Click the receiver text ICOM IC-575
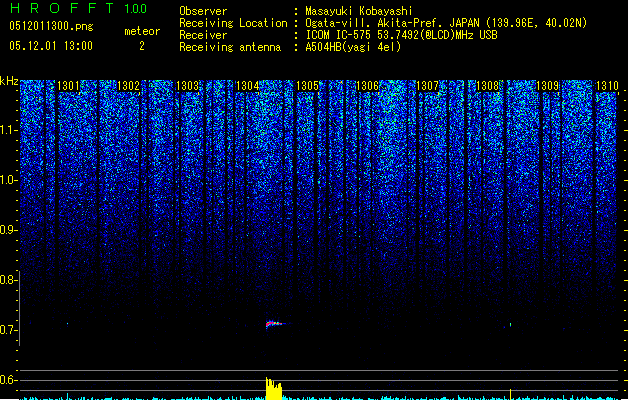The width and height of the screenshot is (629, 400). (339, 35)
